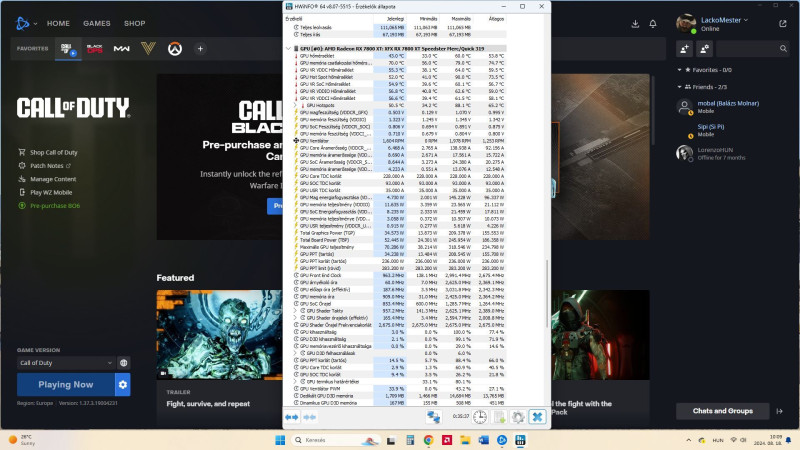Collapse the Favorites 0/0 group
This screenshot has height=450, width=800.
[679, 70]
